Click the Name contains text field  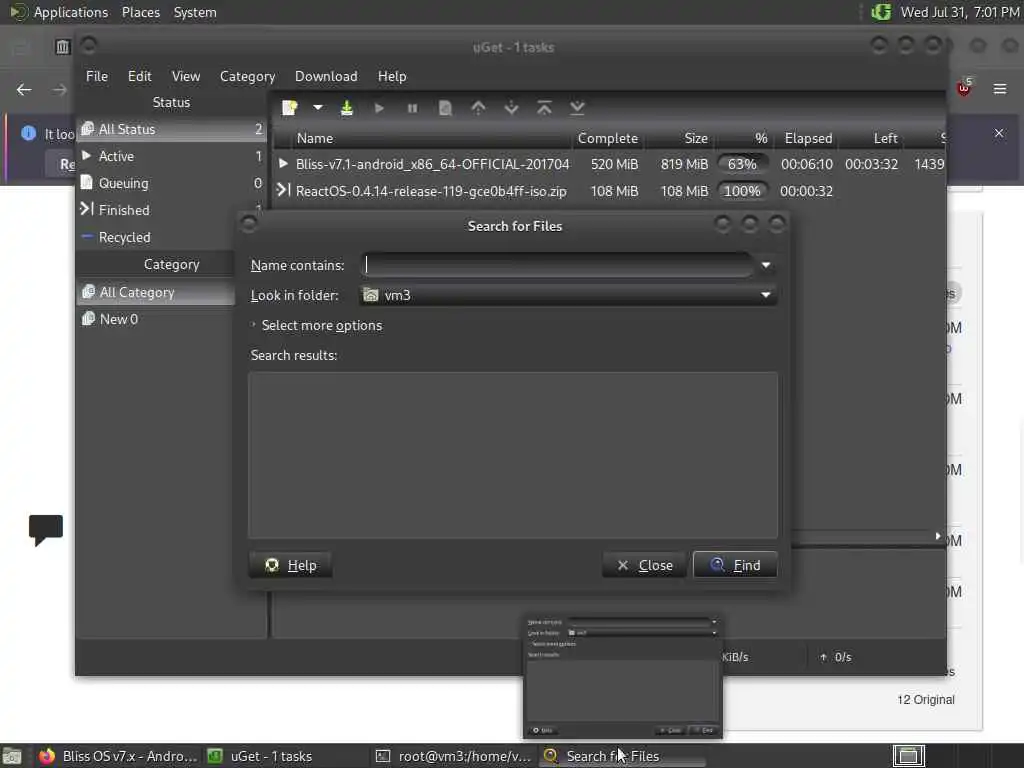[x=557, y=265]
